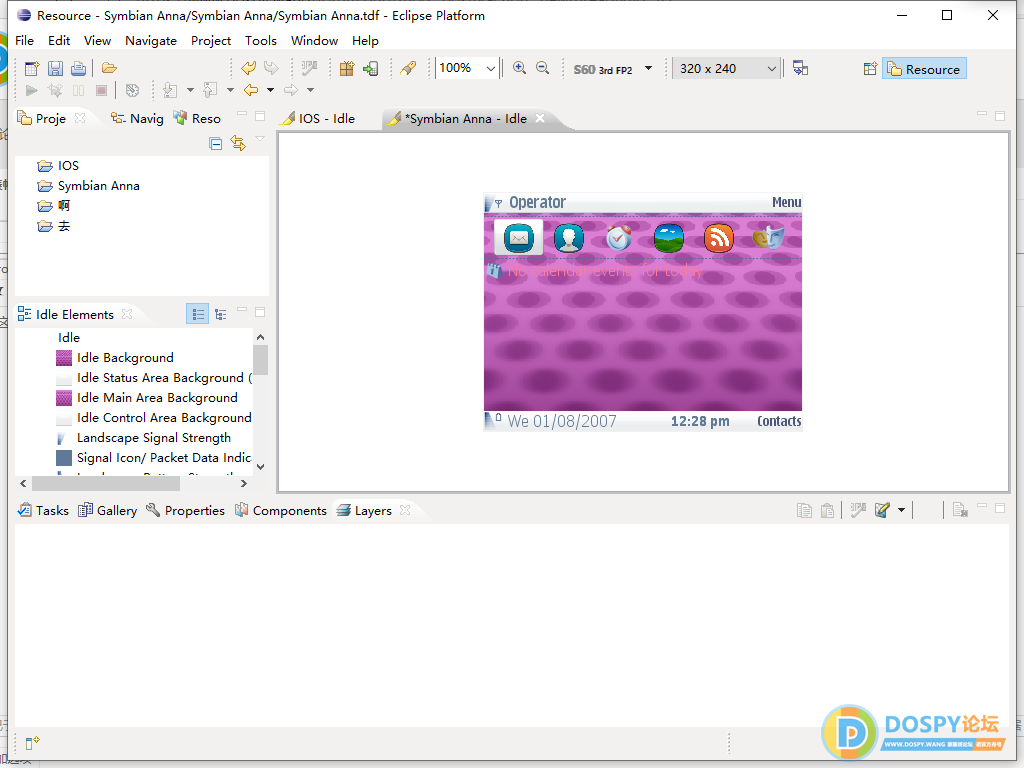Open the Project menu

pyautogui.click(x=211, y=40)
